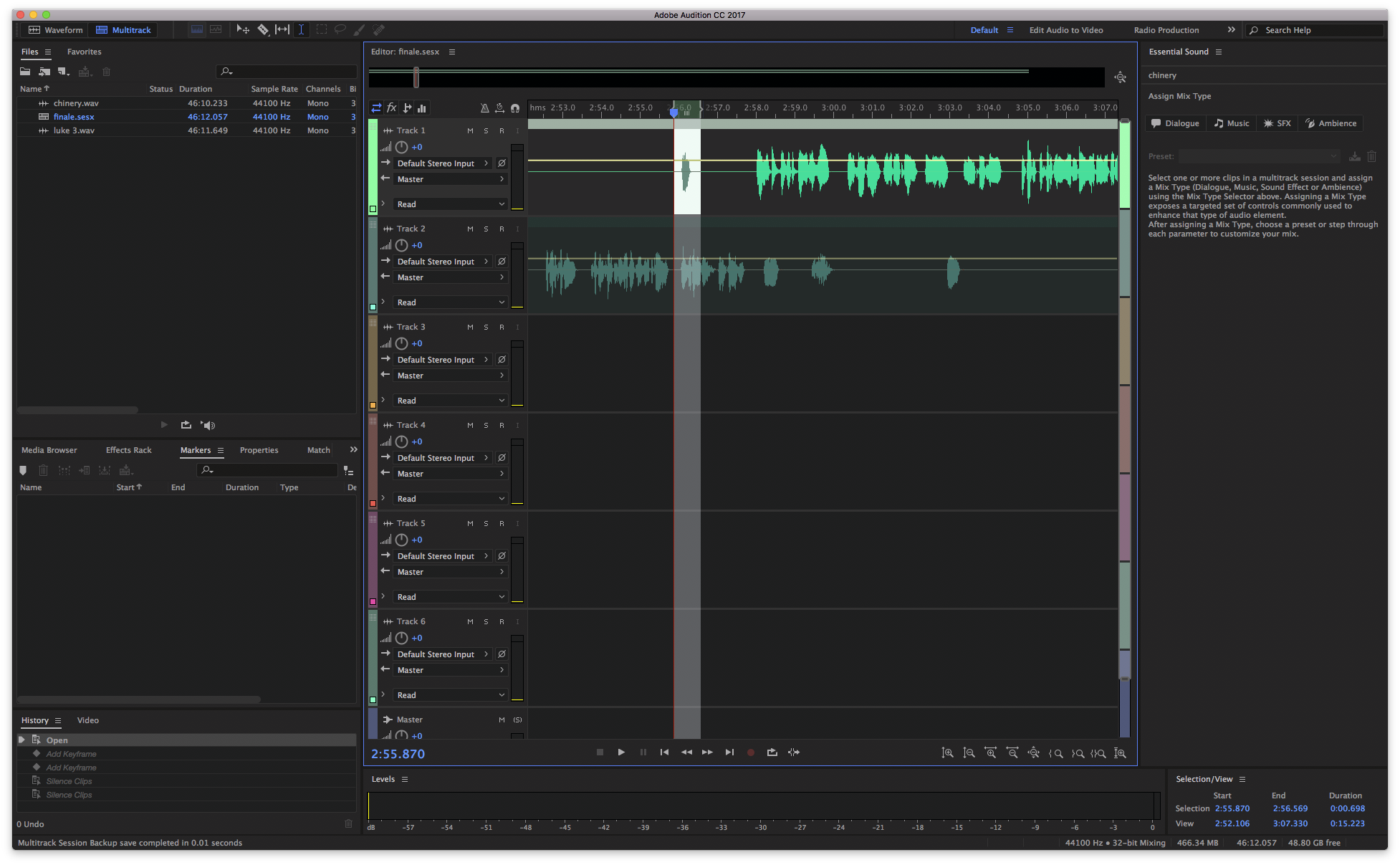Select the Time Selection tool
This screenshot has width=1400, height=865.
click(x=301, y=29)
